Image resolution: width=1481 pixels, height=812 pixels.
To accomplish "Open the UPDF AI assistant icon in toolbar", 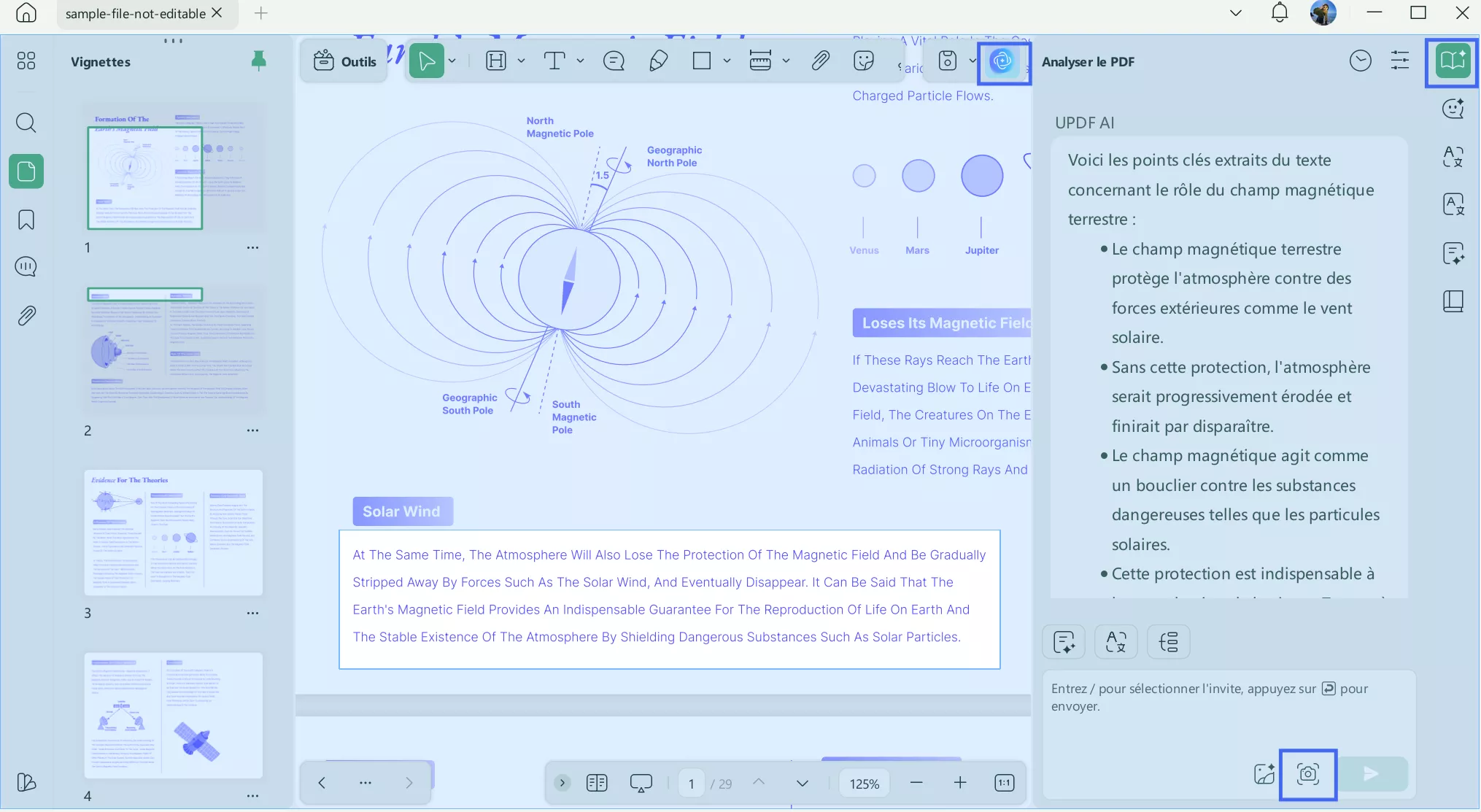I will click(1002, 61).
